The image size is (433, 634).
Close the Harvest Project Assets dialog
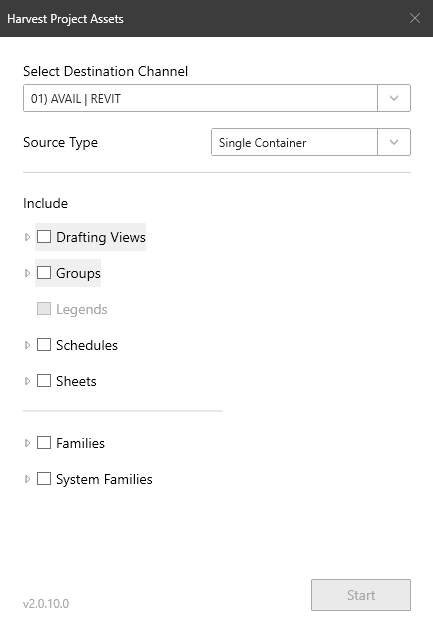(415, 18)
